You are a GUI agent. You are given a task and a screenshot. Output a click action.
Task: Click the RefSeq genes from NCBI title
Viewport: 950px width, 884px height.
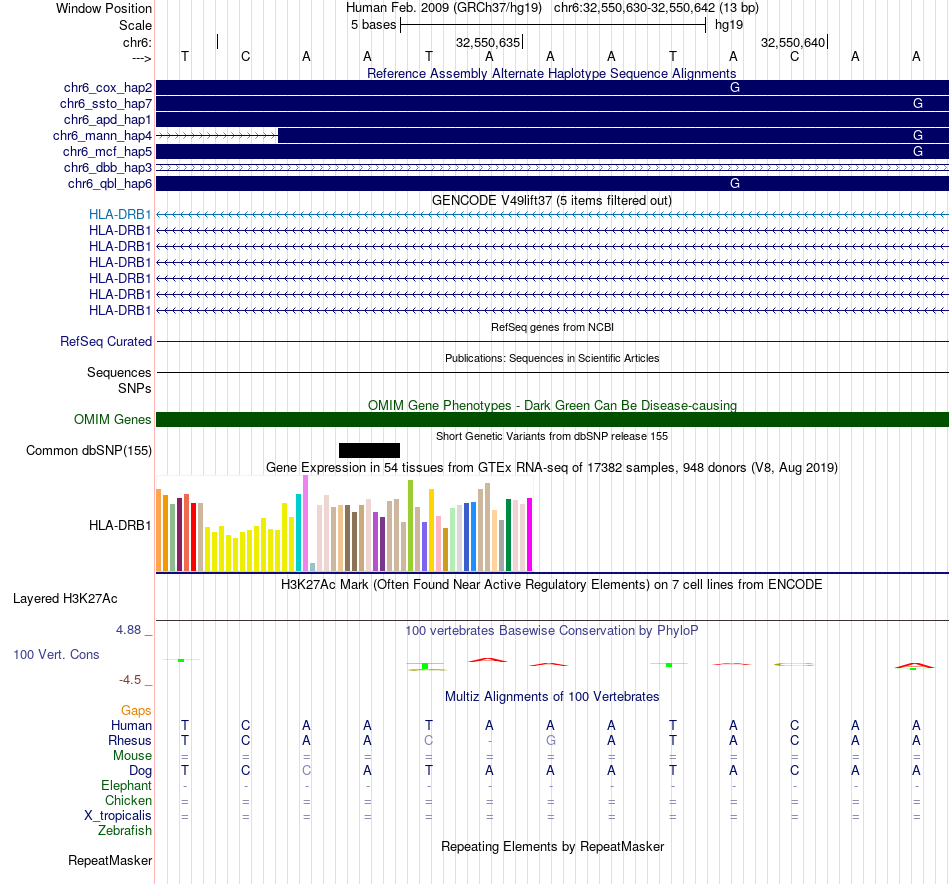553,327
